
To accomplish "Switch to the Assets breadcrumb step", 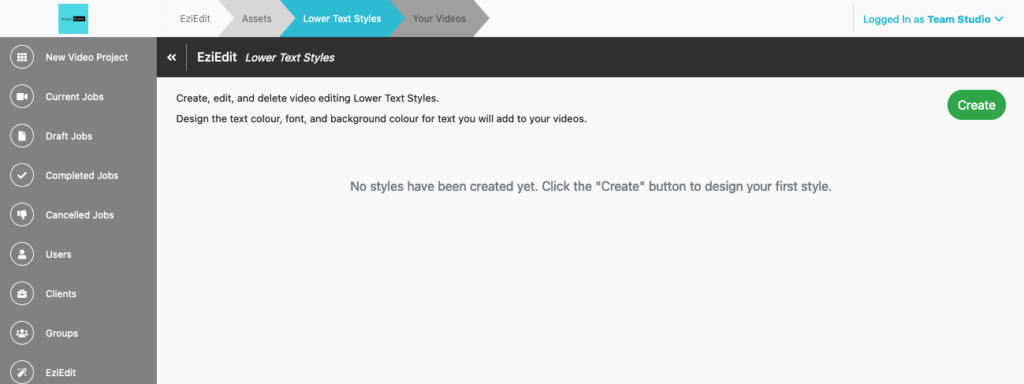I will (257, 19).
